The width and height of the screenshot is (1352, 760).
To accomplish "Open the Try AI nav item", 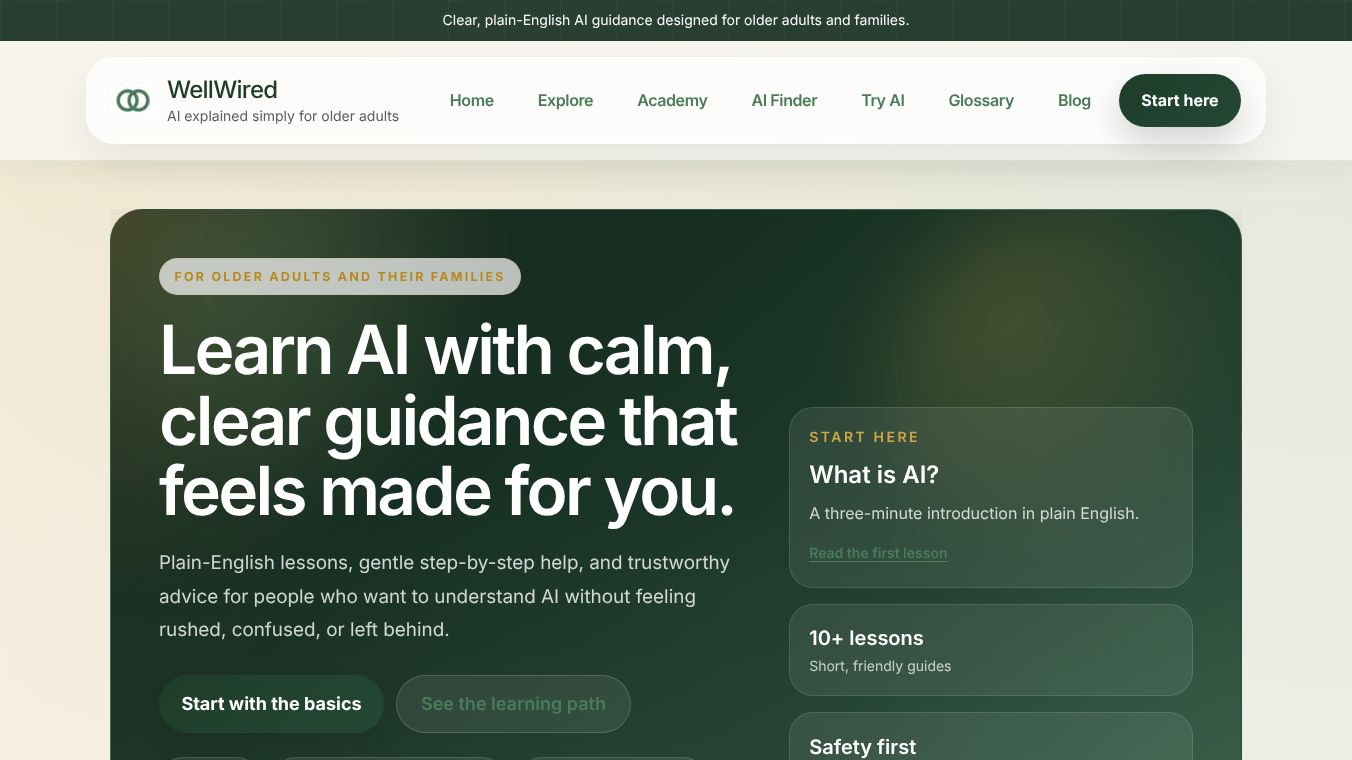I will [883, 100].
